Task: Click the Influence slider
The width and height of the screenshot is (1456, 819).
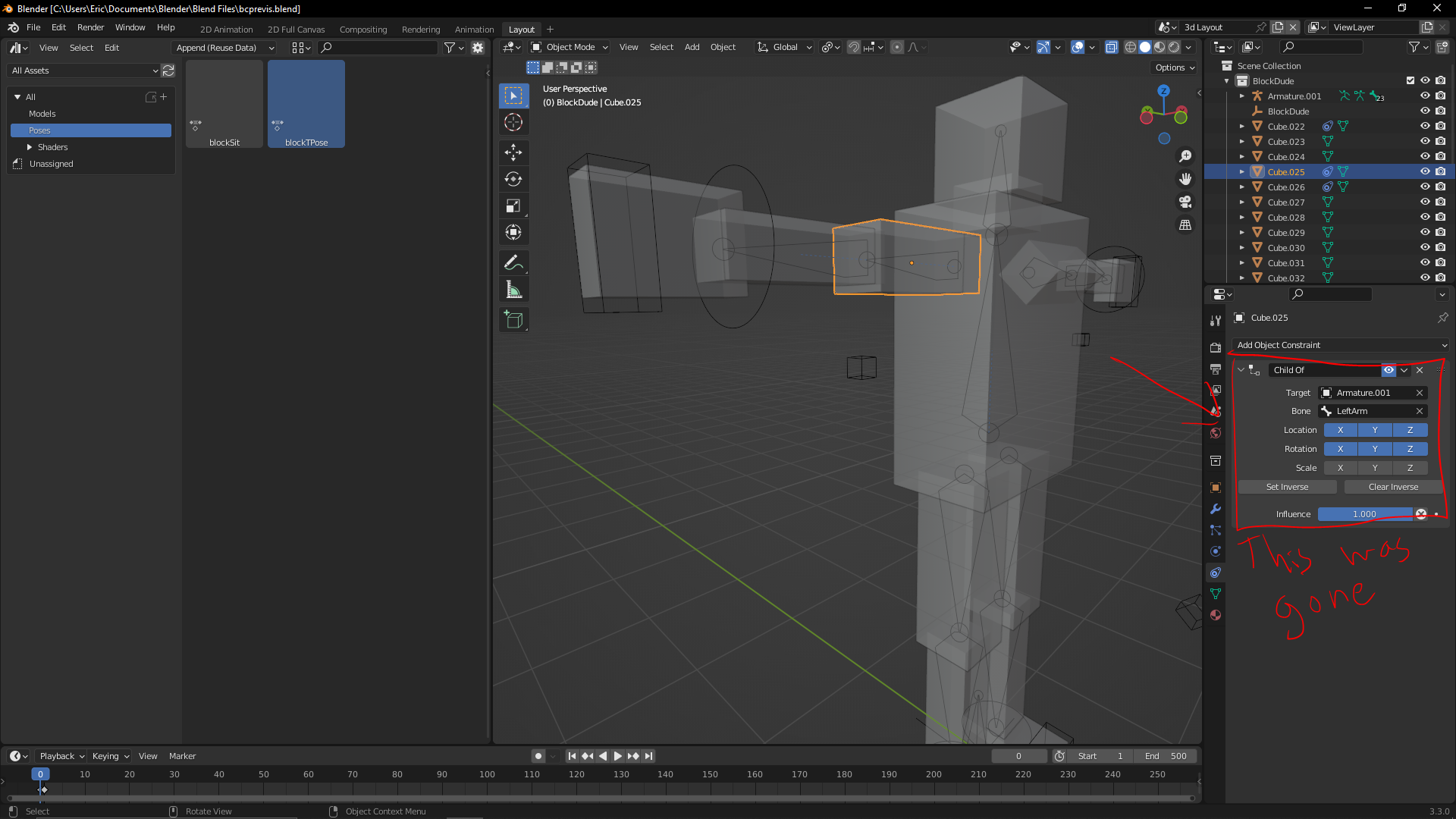Action: pos(1364,514)
